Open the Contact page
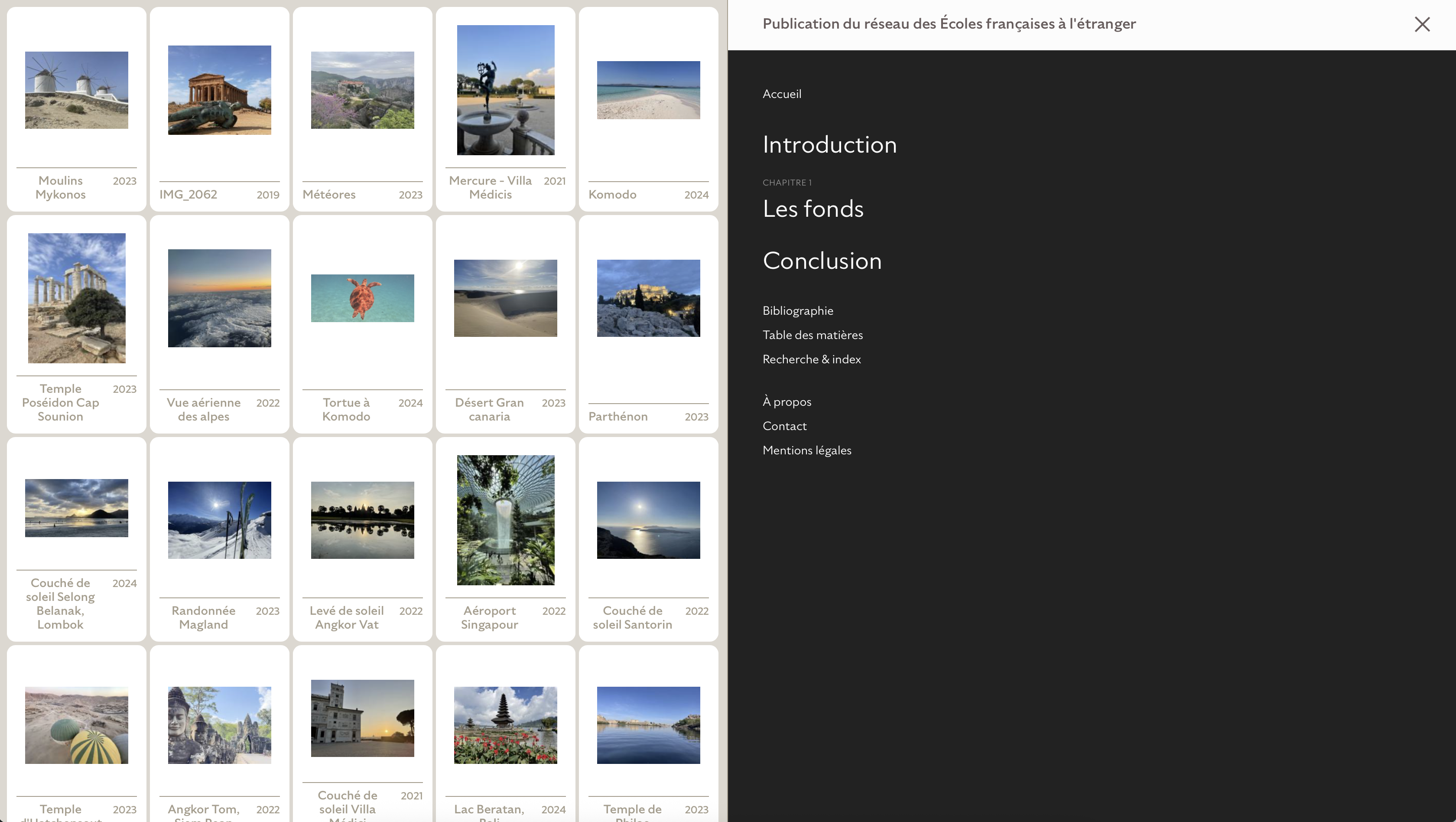Screen dimensions: 1456x822 coord(784,426)
